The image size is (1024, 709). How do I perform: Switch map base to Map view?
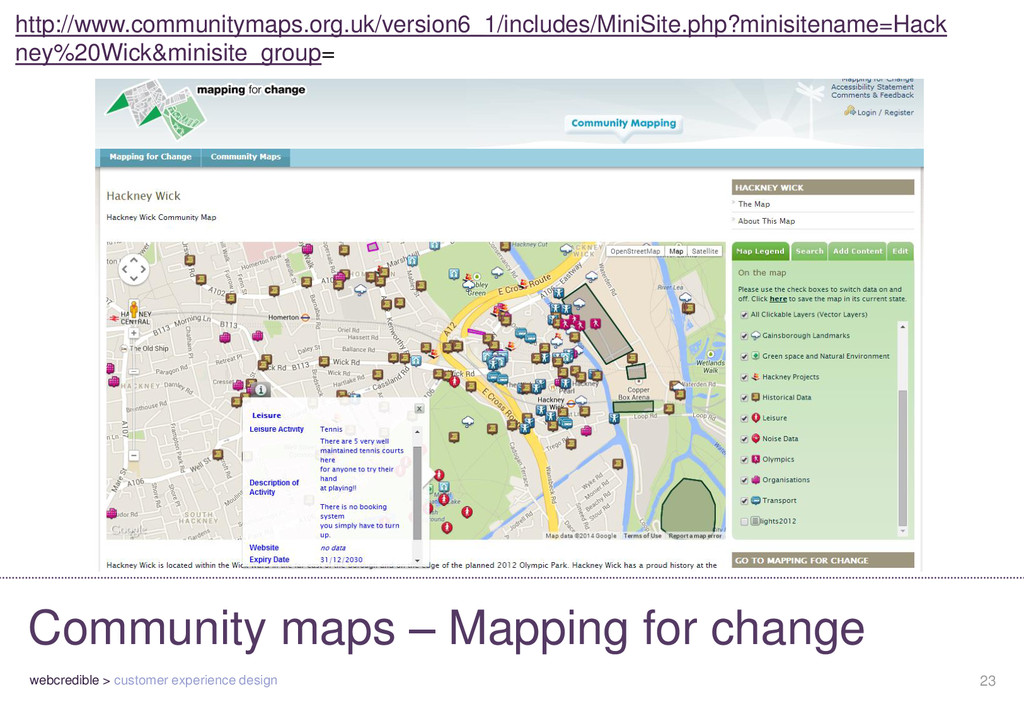tap(676, 251)
